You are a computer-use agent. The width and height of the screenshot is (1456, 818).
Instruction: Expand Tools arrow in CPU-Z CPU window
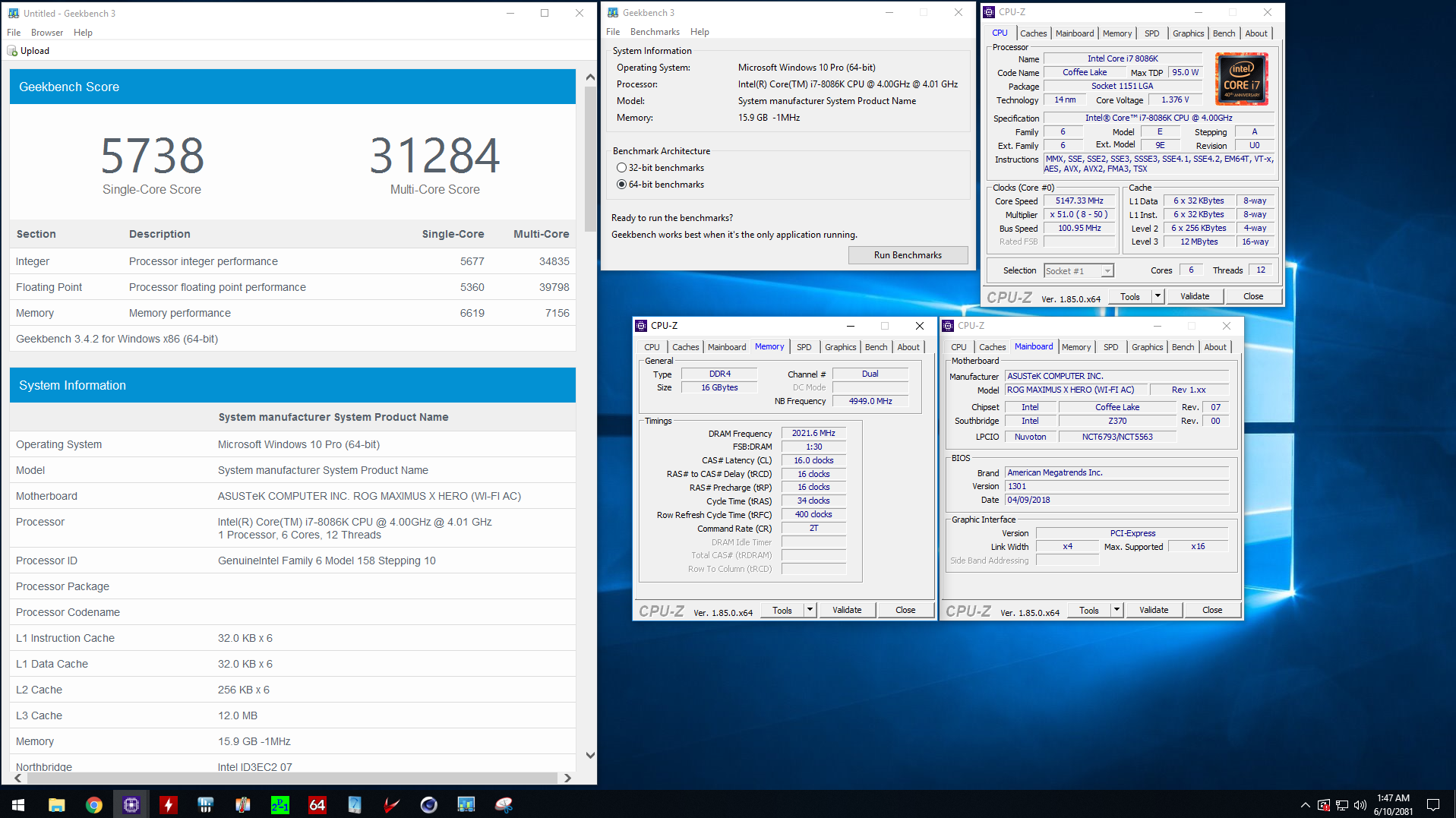click(1158, 296)
